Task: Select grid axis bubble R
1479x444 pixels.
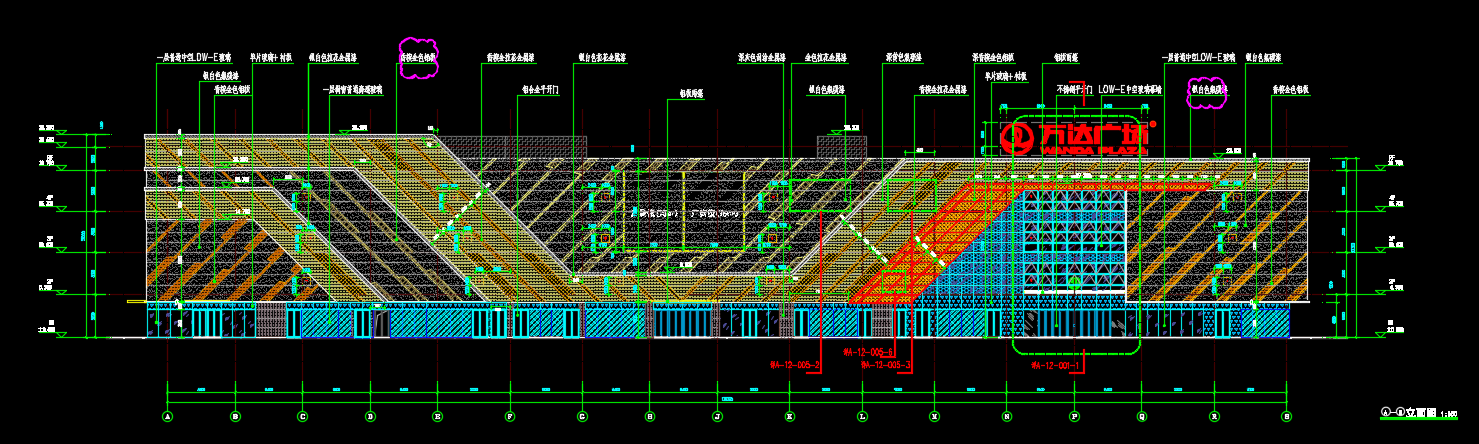Action: 1214,416
